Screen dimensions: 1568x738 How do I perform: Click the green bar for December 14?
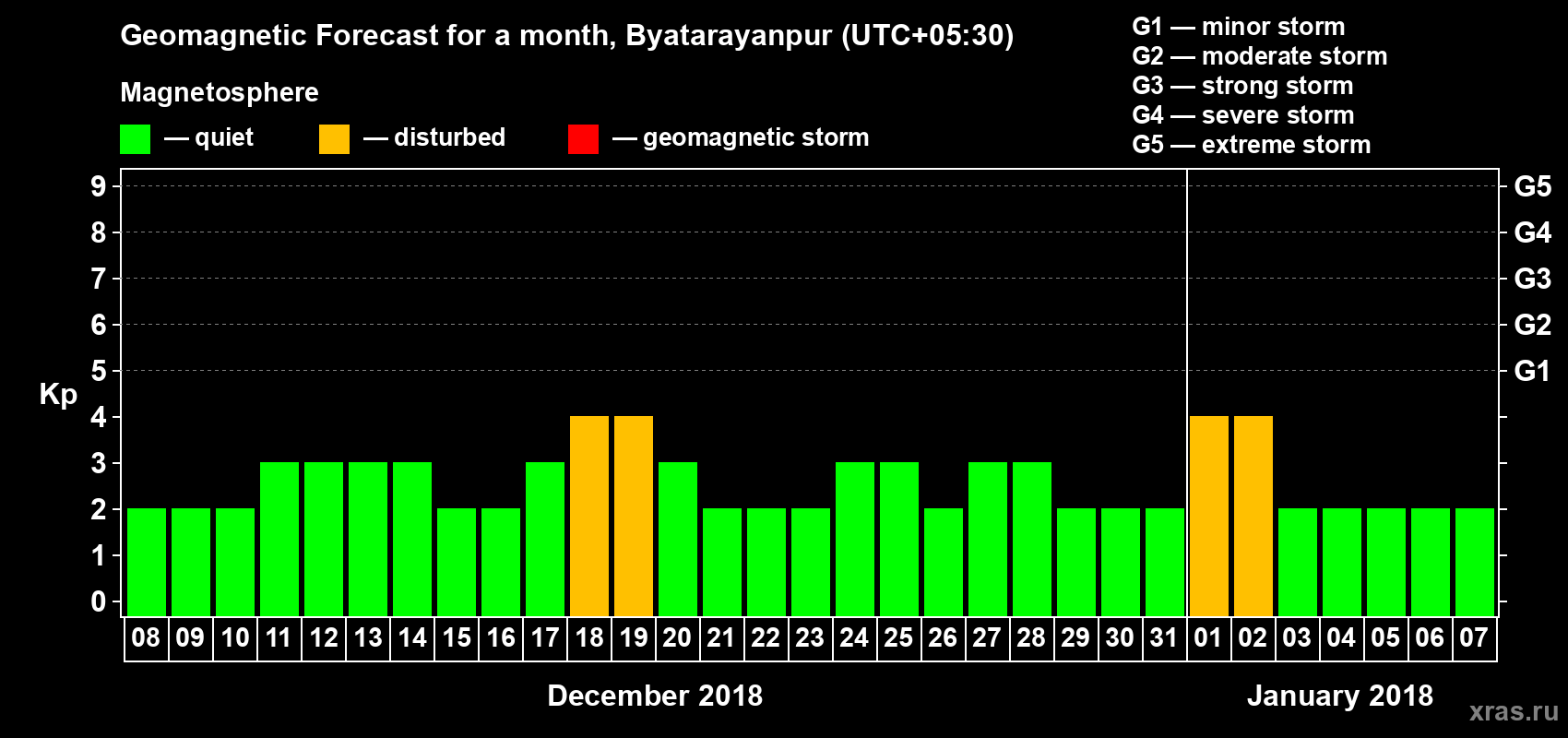tap(412, 539)
